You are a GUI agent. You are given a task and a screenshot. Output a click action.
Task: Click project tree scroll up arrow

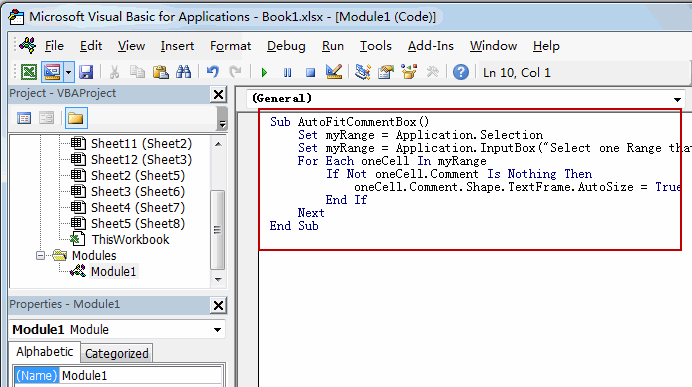[x=218, y=144]
